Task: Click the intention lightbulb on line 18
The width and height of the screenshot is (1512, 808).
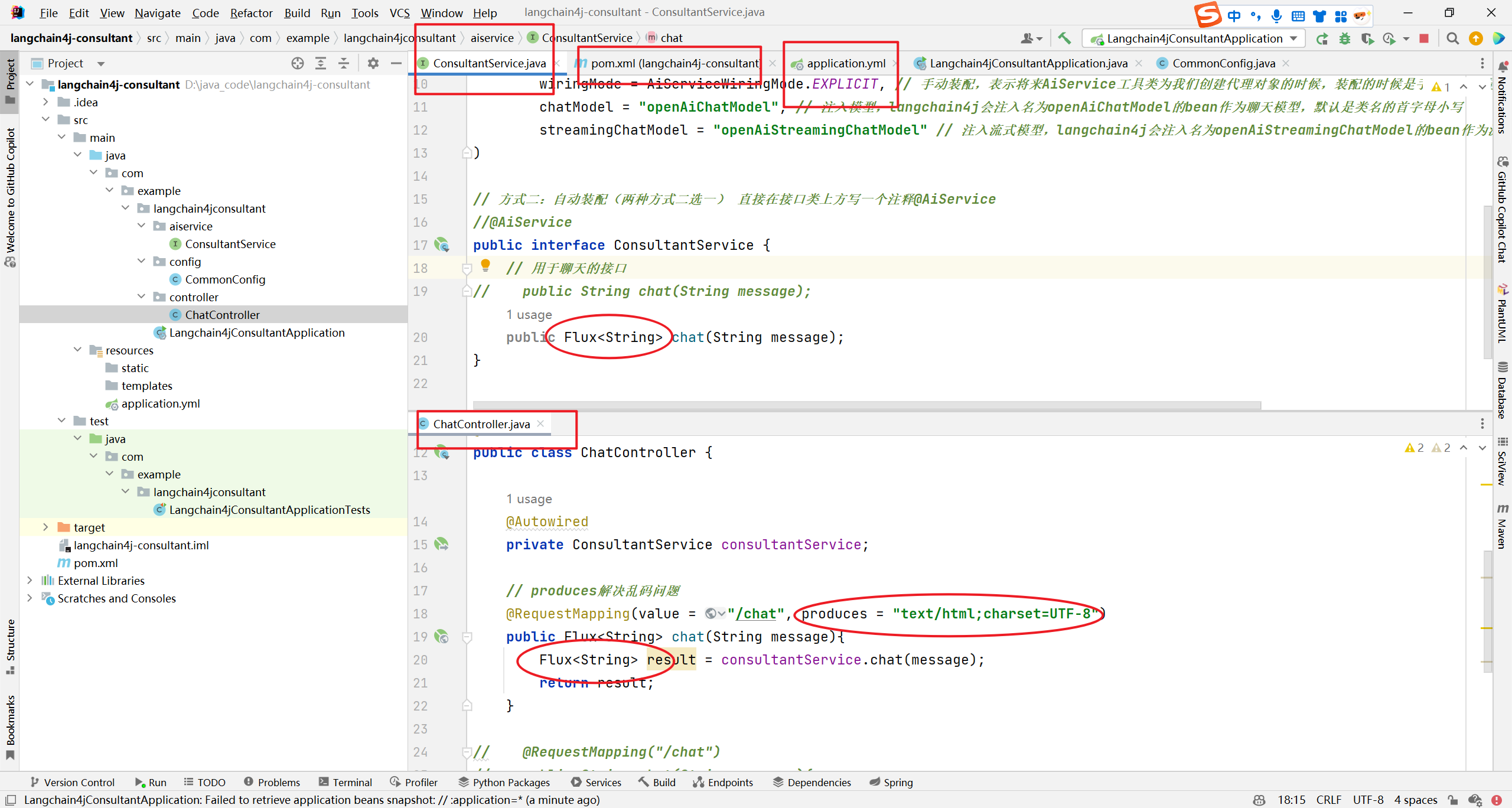Action: (485, 265)
